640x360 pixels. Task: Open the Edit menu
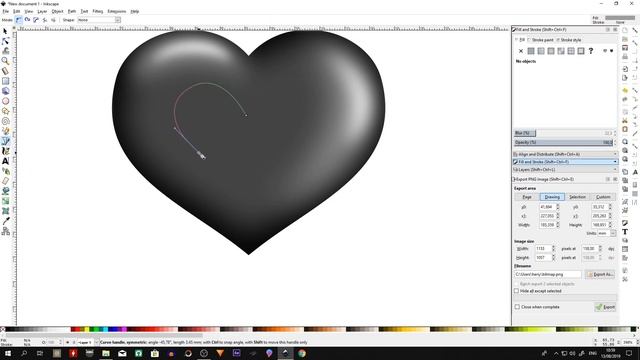pos(16,11)
